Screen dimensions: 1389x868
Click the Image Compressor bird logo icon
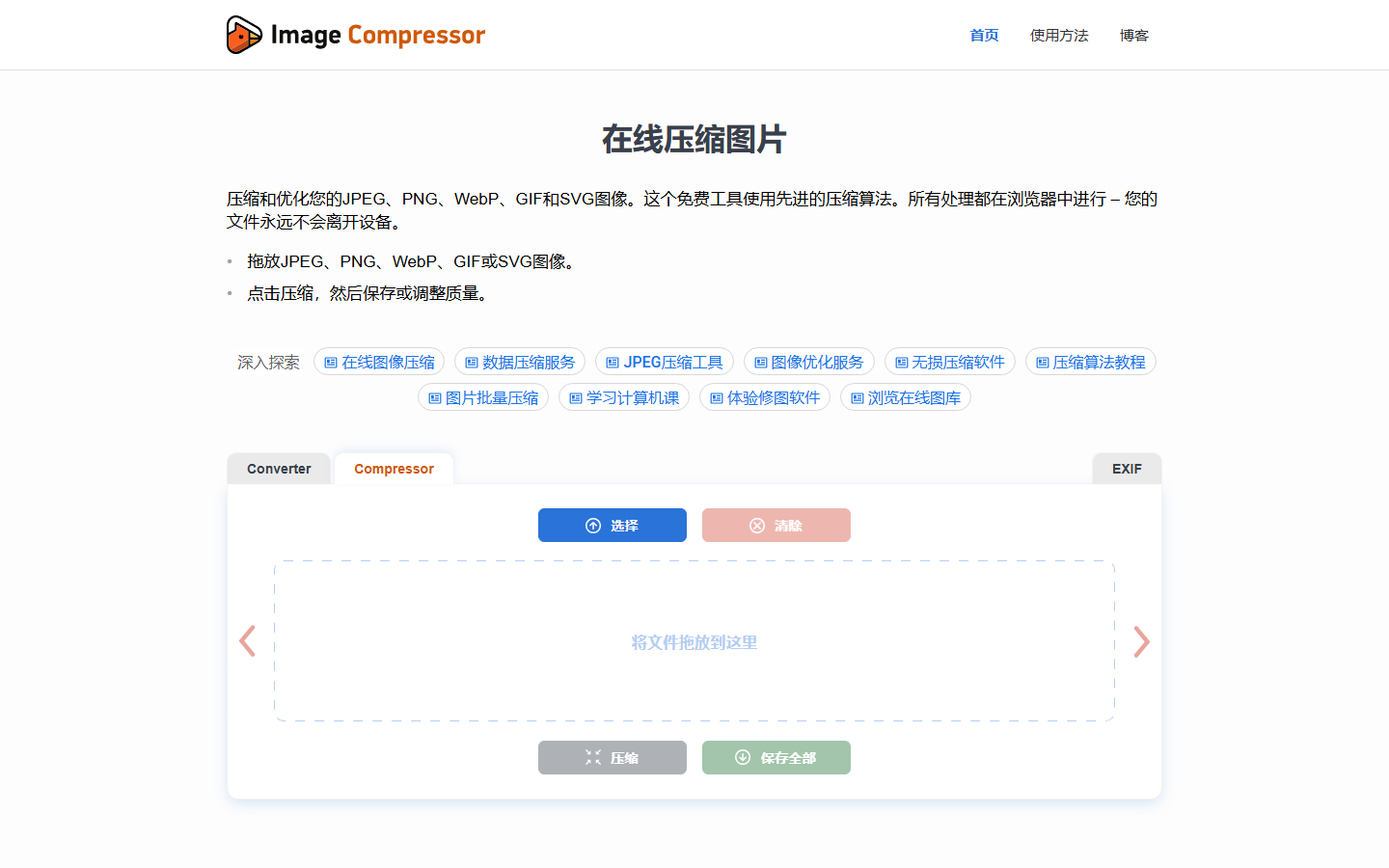[244, 35]
